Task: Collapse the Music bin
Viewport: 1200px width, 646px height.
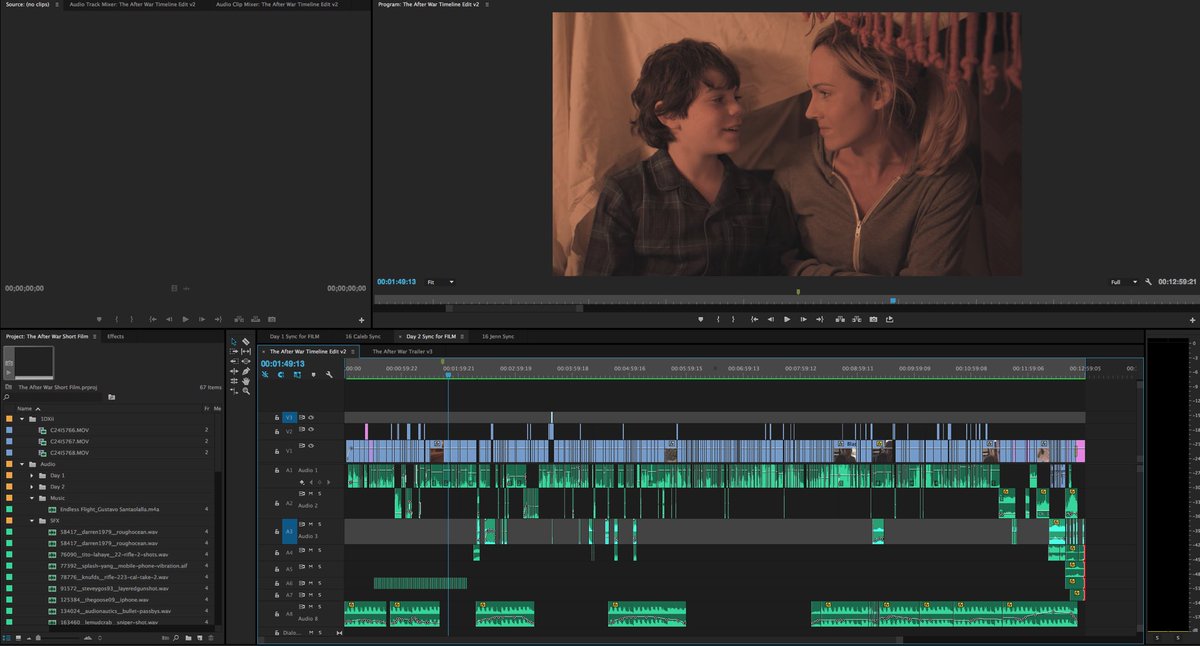Action: coord(32,497)
